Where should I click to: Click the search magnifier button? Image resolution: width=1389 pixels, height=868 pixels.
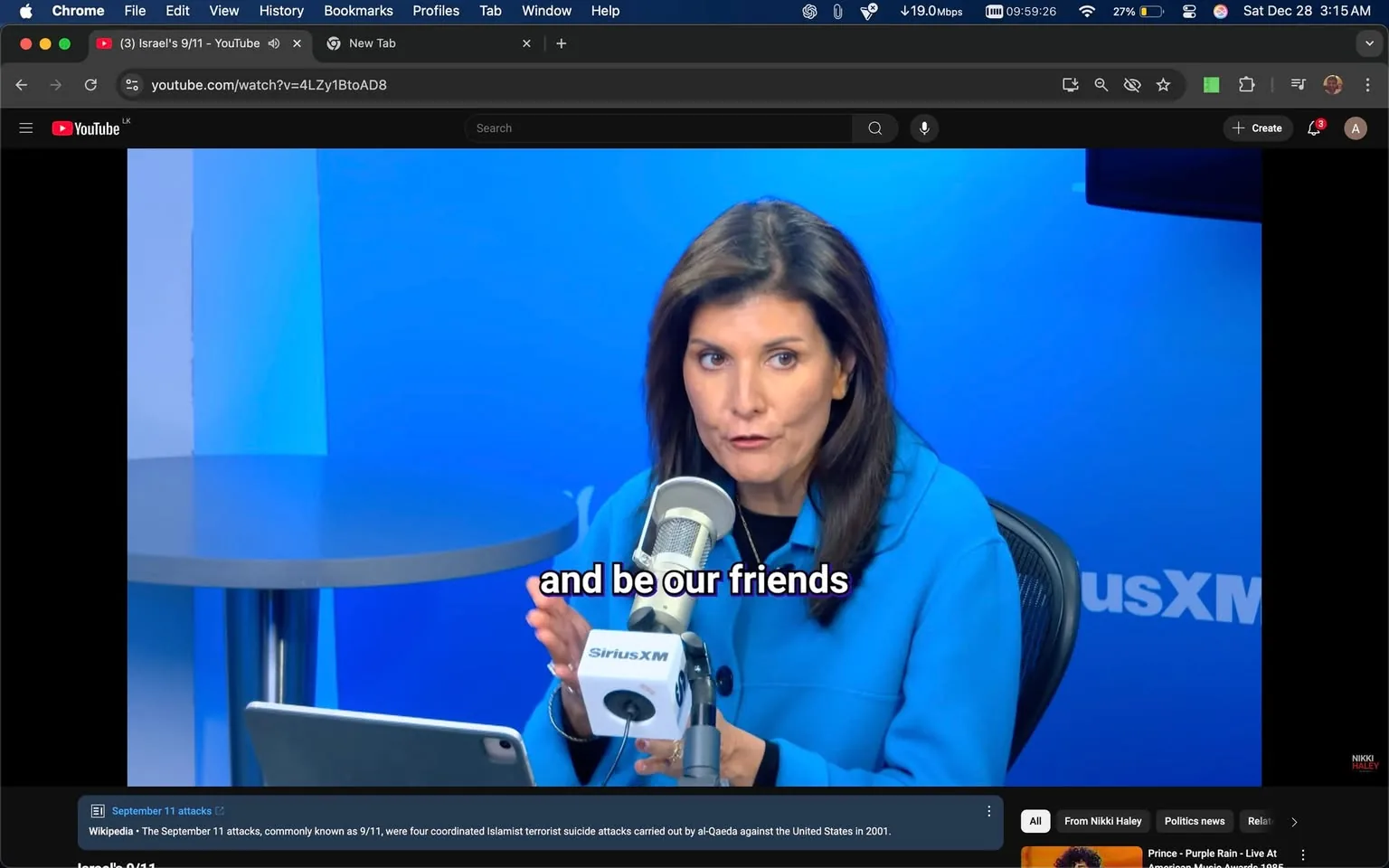click(874, 127)
